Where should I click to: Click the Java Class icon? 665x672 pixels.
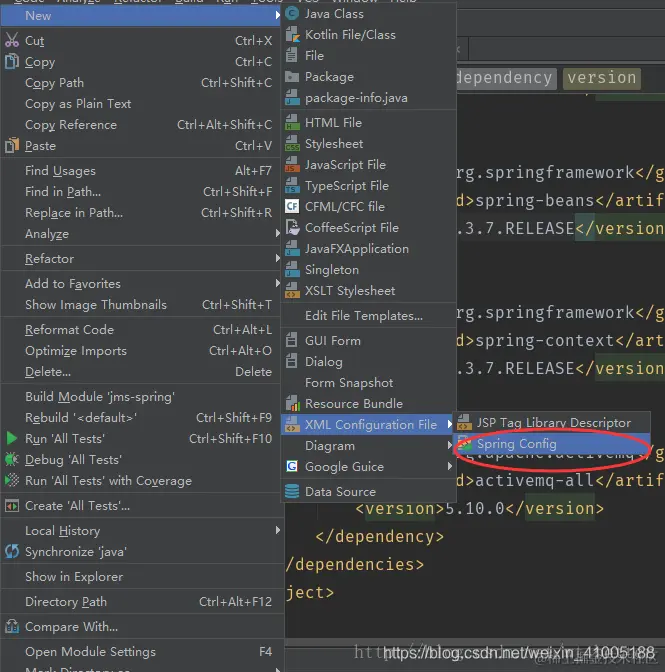click(x=292, y=14)
